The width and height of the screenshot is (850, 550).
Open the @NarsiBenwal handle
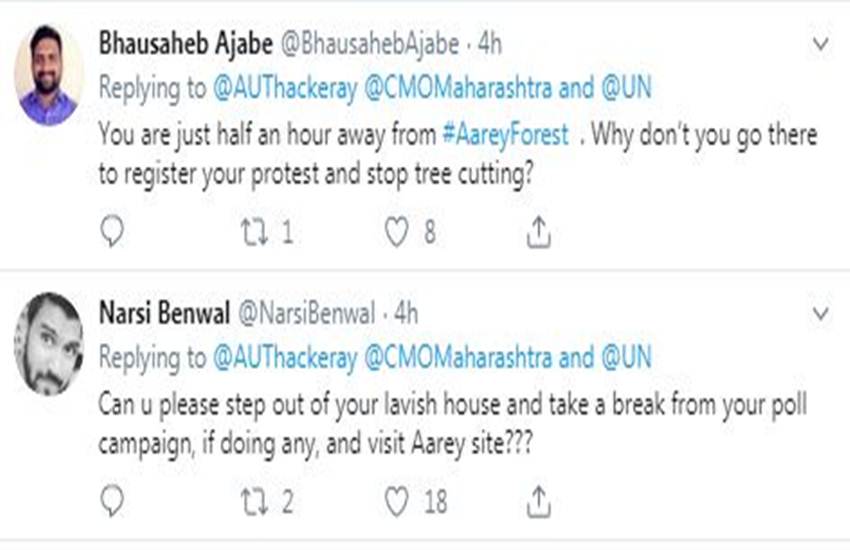(304, 313)
